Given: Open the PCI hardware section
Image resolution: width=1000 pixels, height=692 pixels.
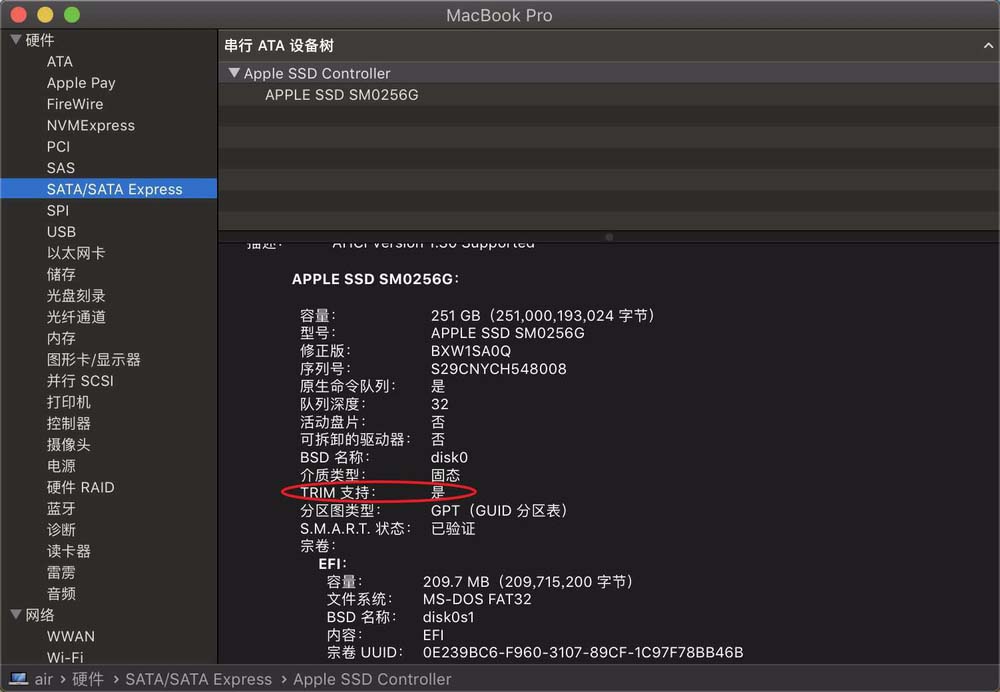Looking at the screenshot, I should point(58,146).
